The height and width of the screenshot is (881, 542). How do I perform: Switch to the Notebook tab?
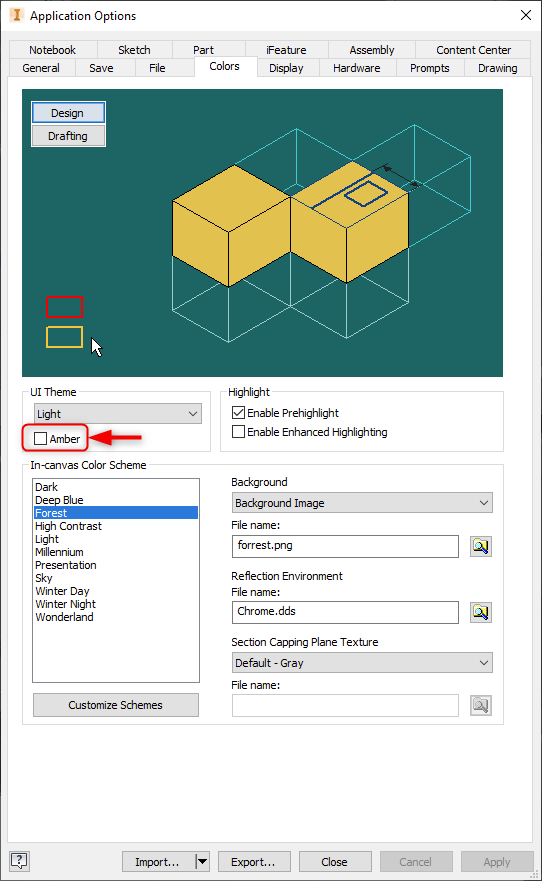click(52, 50)
